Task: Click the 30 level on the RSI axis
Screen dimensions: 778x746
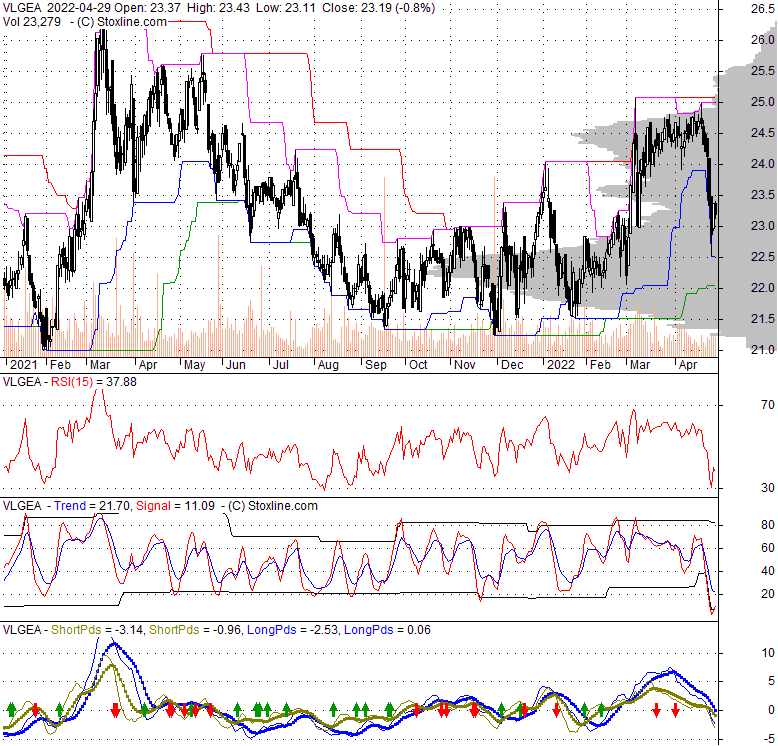Action: coord(767,488)
